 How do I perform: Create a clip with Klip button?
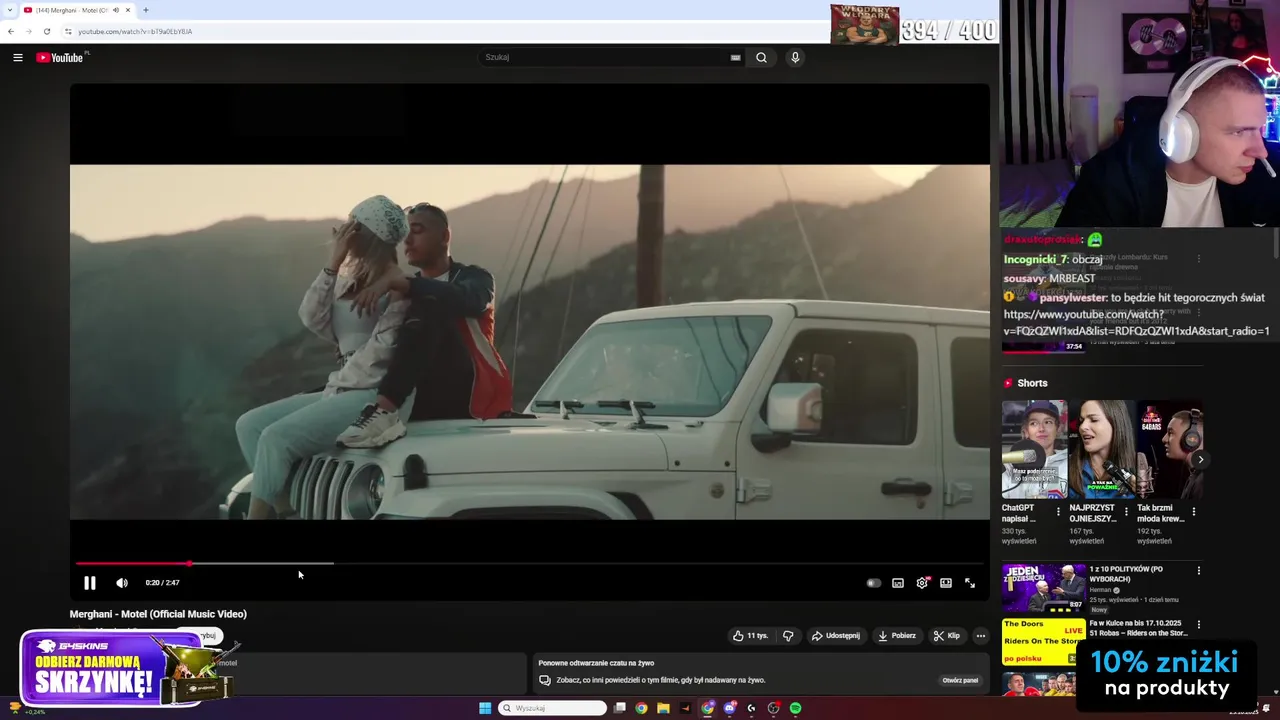pyautogui.click(x=947, y=635)
